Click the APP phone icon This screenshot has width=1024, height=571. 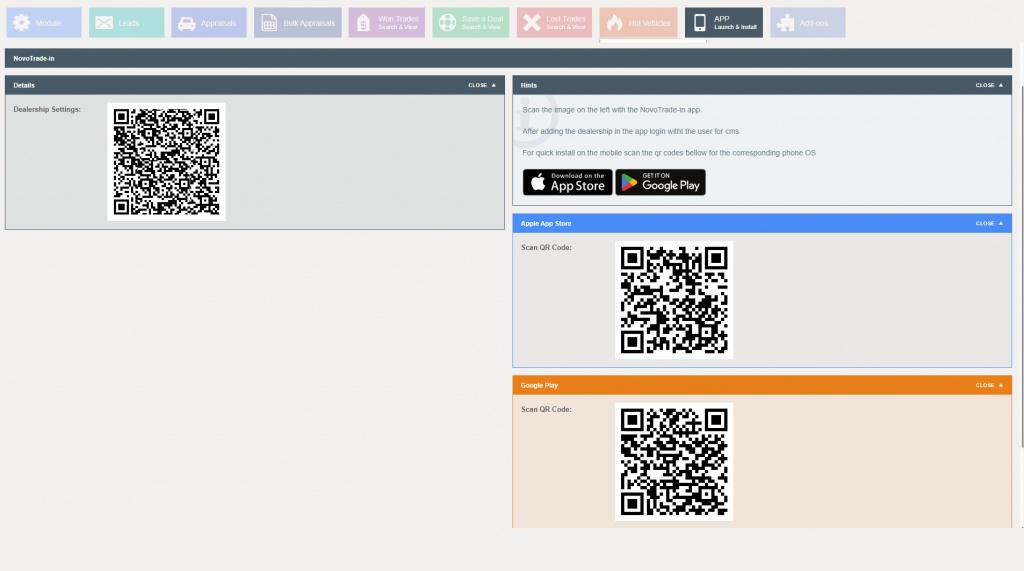[x=699, y=23]
